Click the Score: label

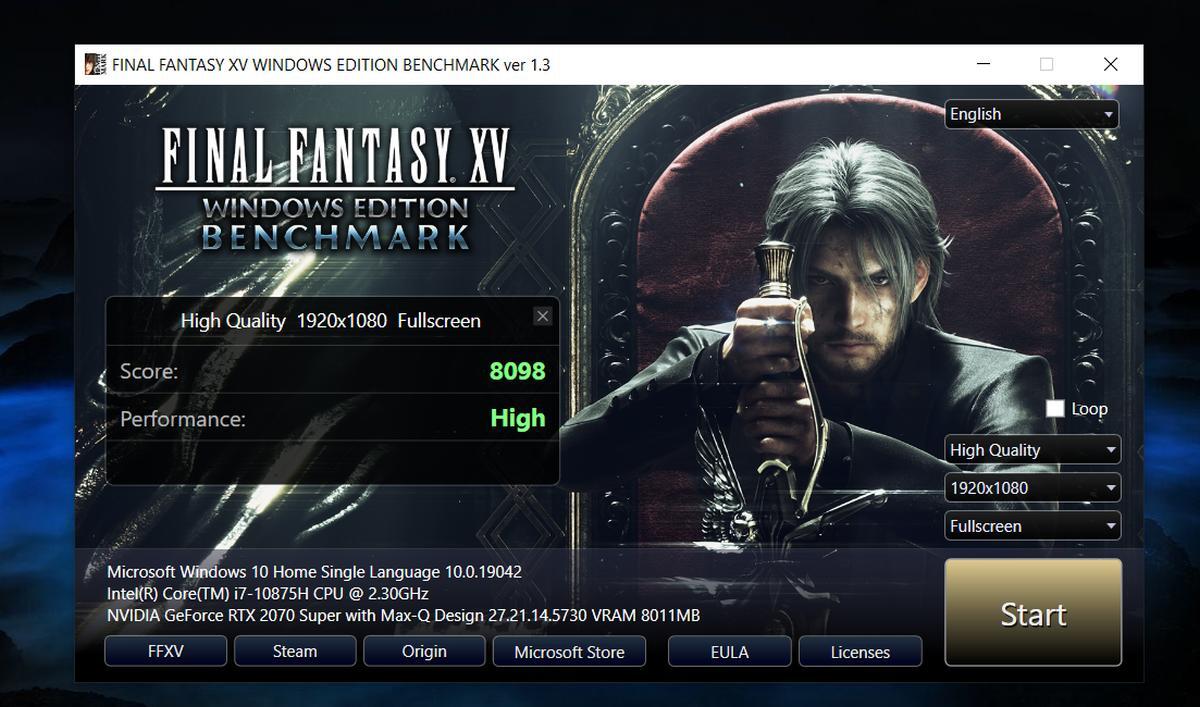(149, 371)
